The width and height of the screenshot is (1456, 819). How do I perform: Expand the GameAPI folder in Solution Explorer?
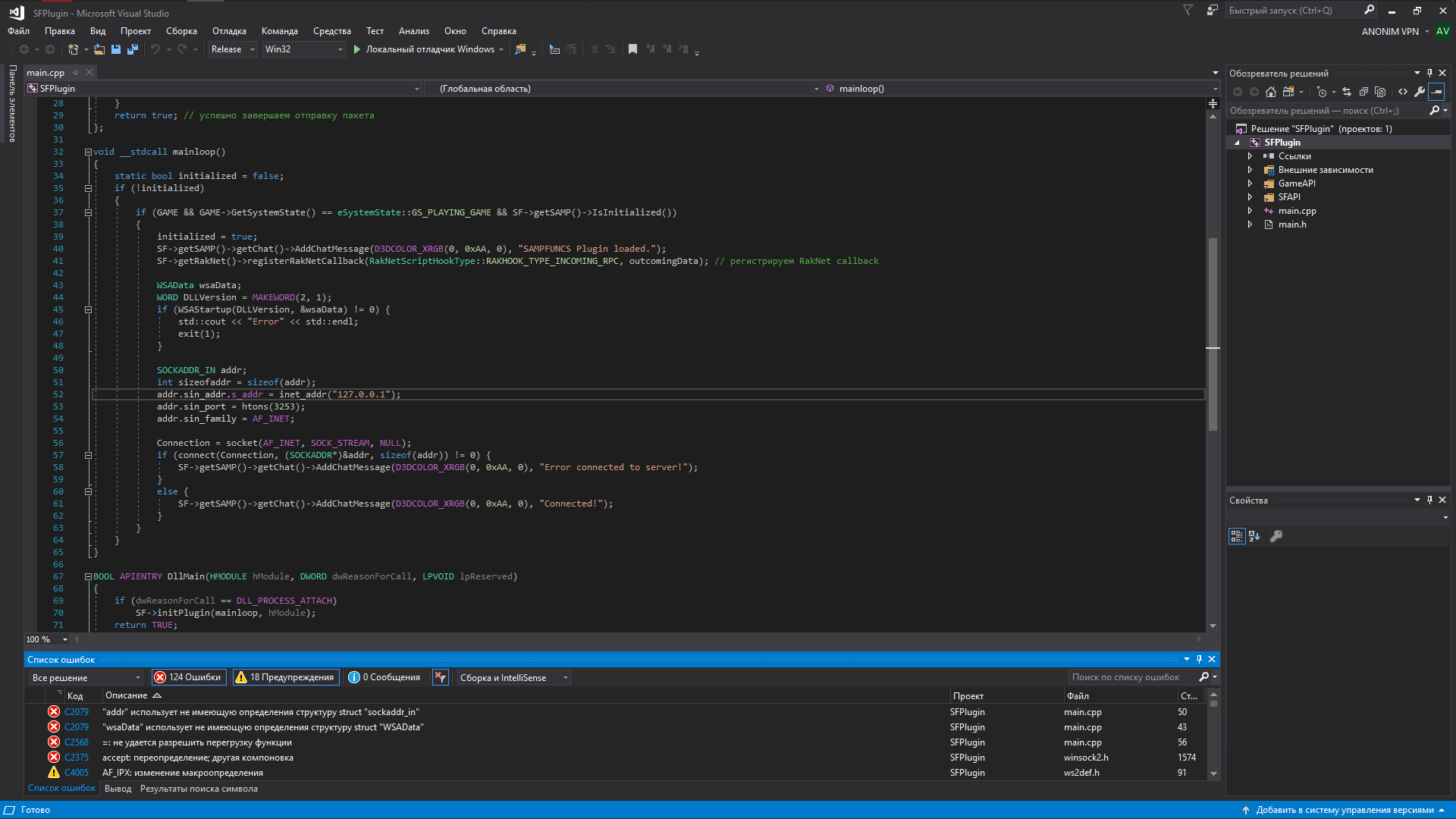pyautogui.click(x=1250, y=184)
